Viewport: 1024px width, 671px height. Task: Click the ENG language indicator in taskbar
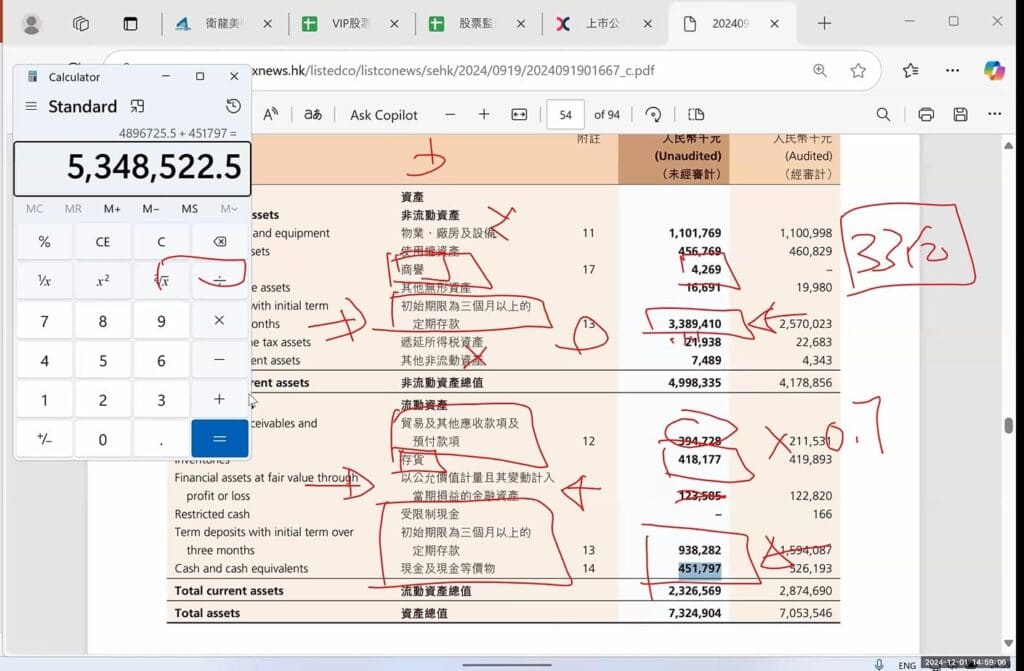tap(906, 664)
